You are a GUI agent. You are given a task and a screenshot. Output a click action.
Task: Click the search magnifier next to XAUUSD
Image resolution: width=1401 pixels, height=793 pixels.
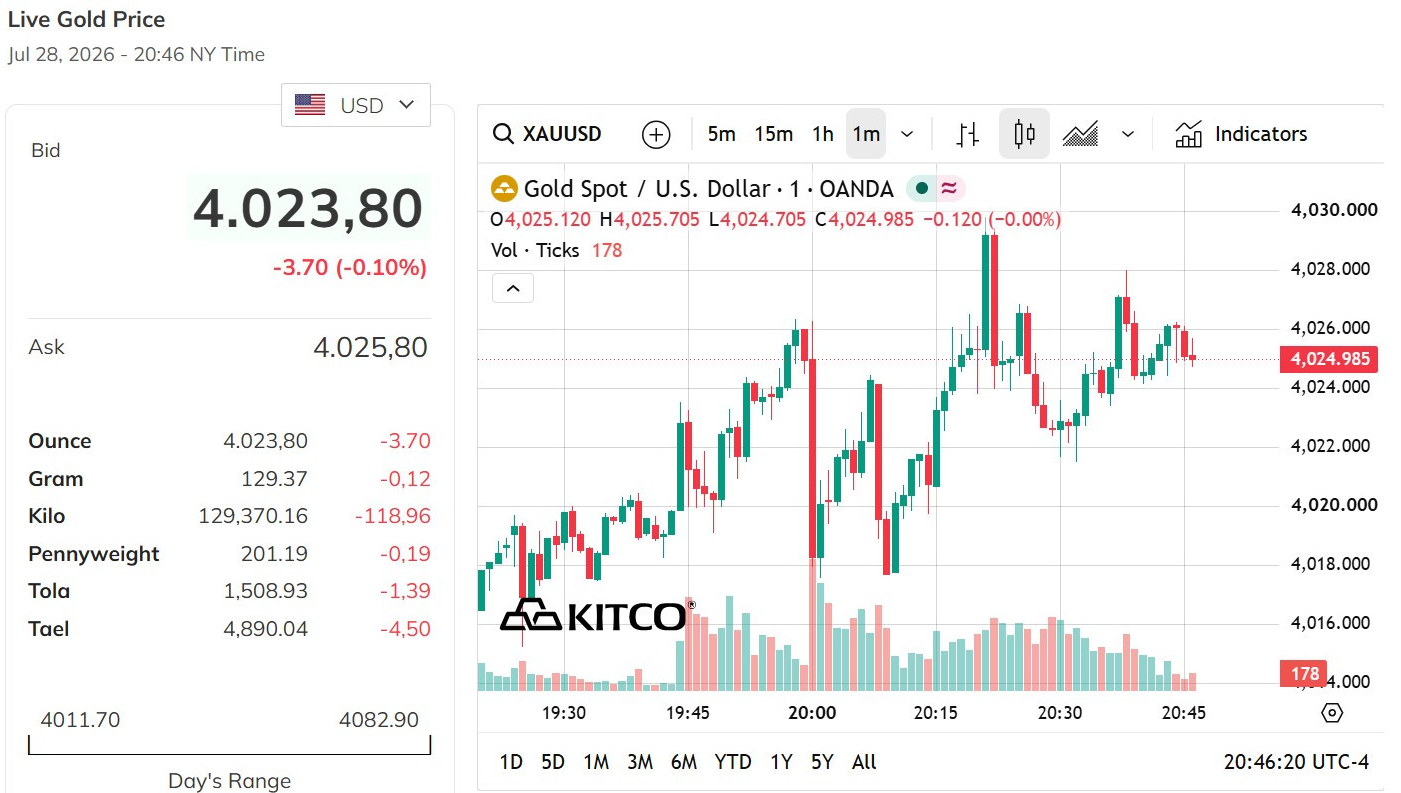[x=505, y=134]
